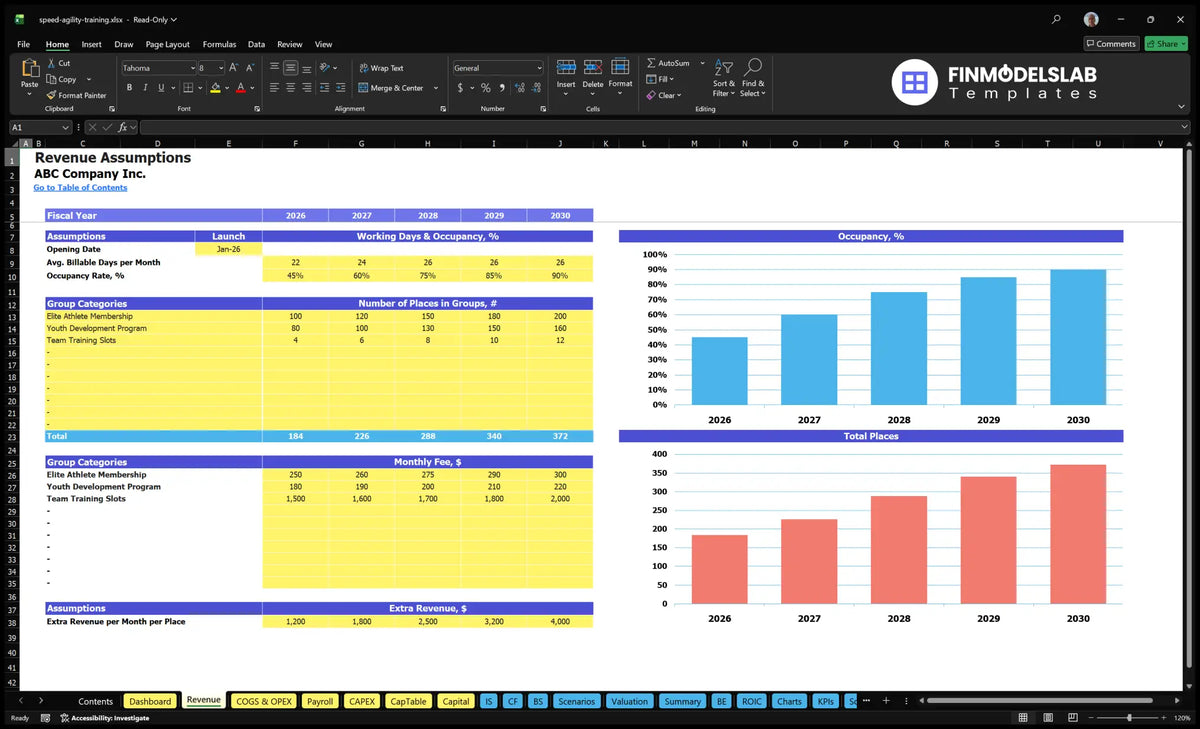Open the Share button dropdown
Image resolution: width=1200 pixels, height=729 pixels.
[1181, 44]
